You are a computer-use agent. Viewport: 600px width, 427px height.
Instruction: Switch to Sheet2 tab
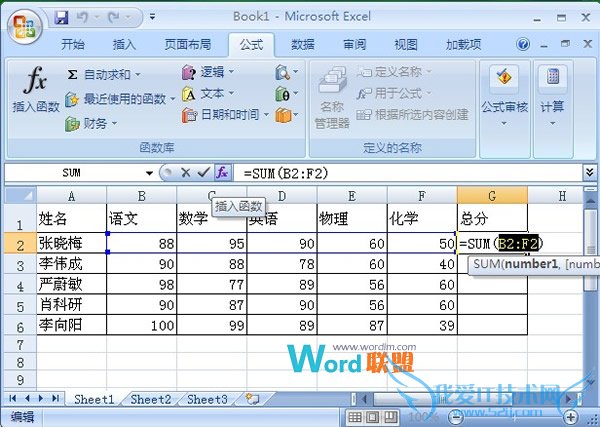point(151,399)
